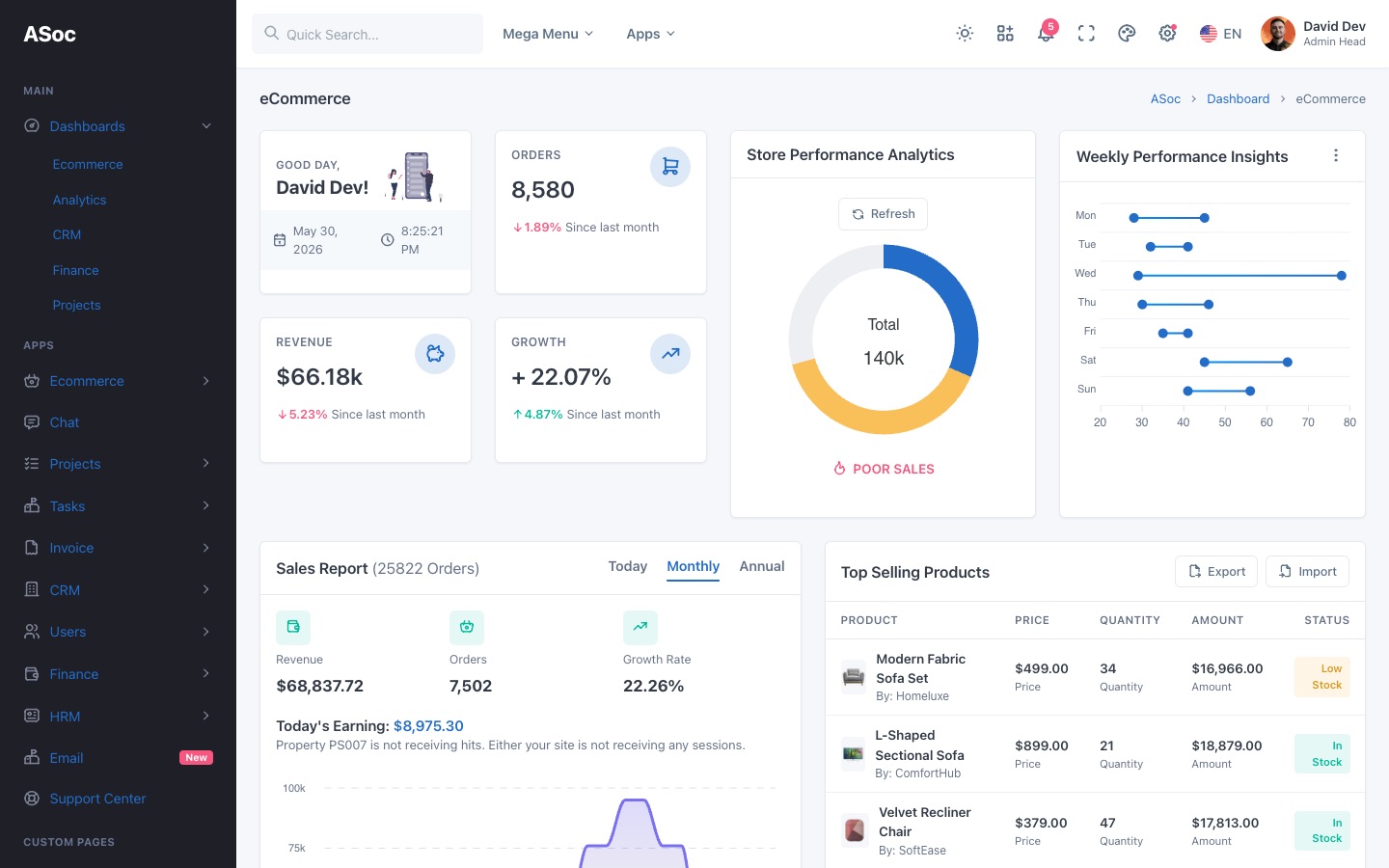Open the notifications bell icon
Screen dimensions: 1389x868
[x=1046, y=34]
